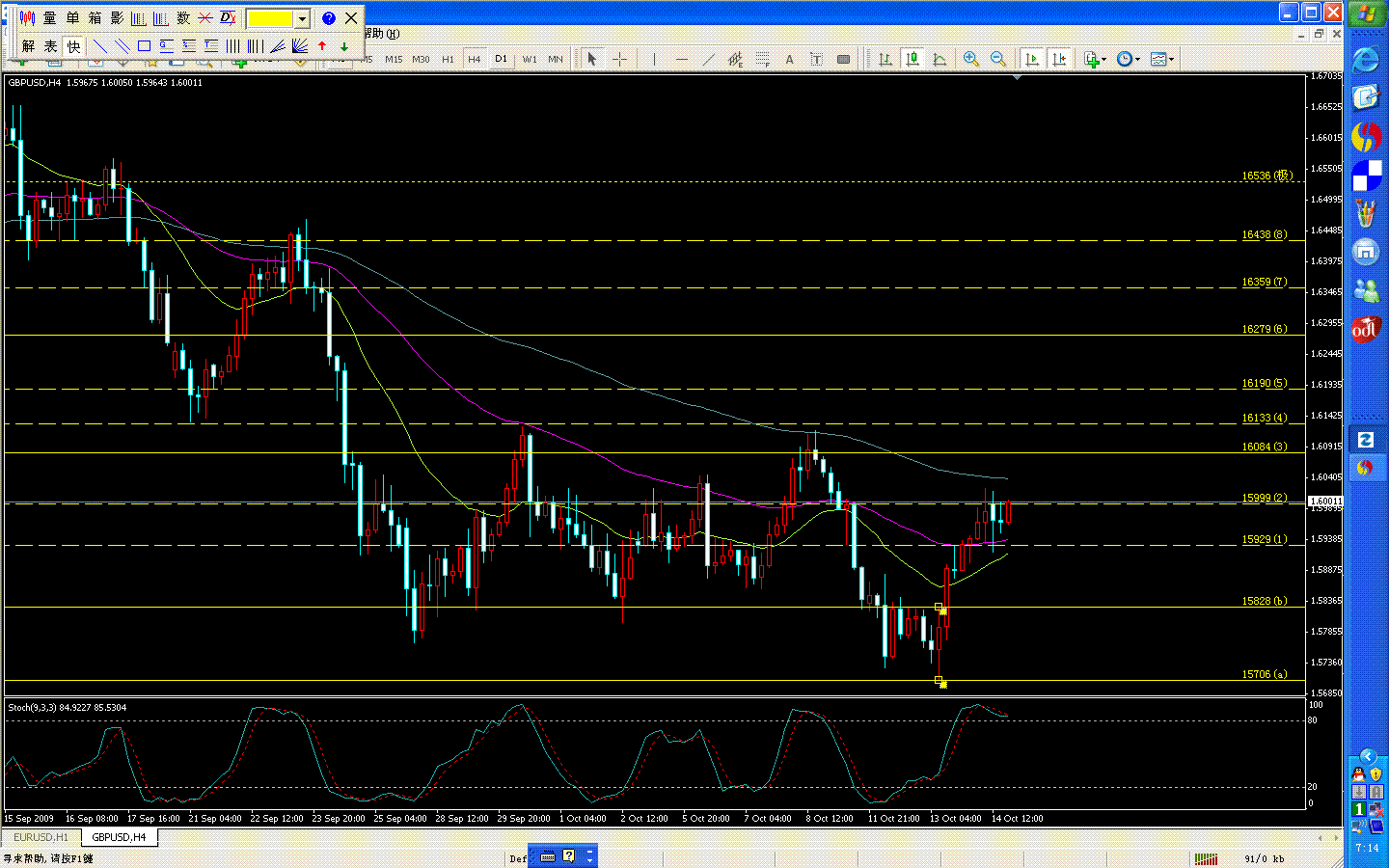Click the red up arrow icon
This screenshot has height=868, width=1389.
322,45
